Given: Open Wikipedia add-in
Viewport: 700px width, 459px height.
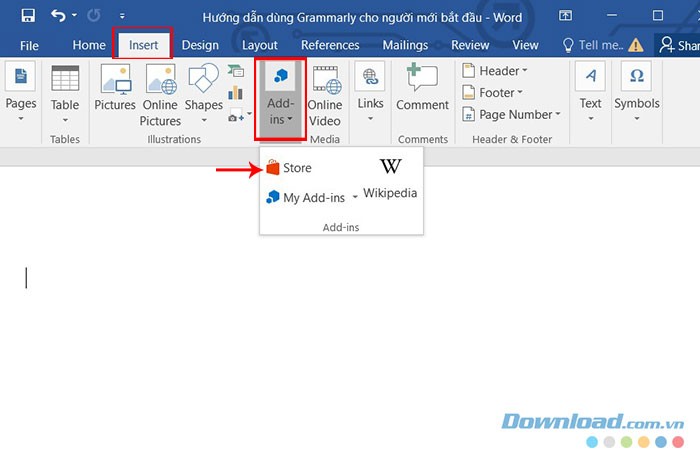Looking at the screenshot, I should [390, 178].
